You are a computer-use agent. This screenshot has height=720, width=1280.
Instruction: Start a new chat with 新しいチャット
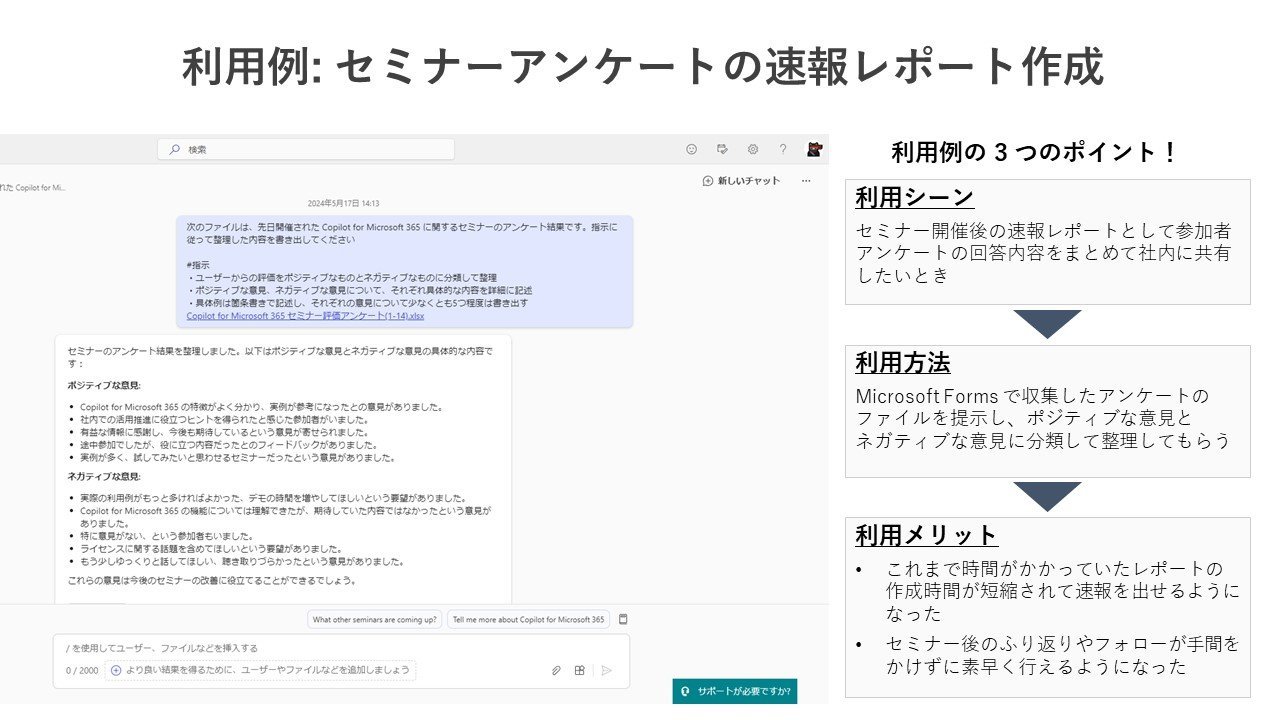click(x=741, y=181)
